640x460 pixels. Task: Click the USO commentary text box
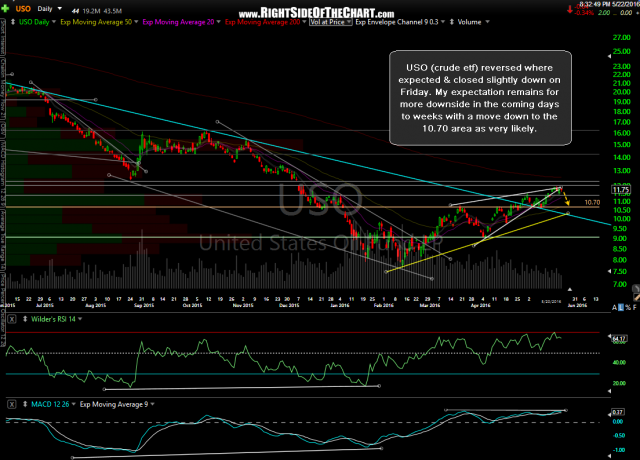click(480, 98)
